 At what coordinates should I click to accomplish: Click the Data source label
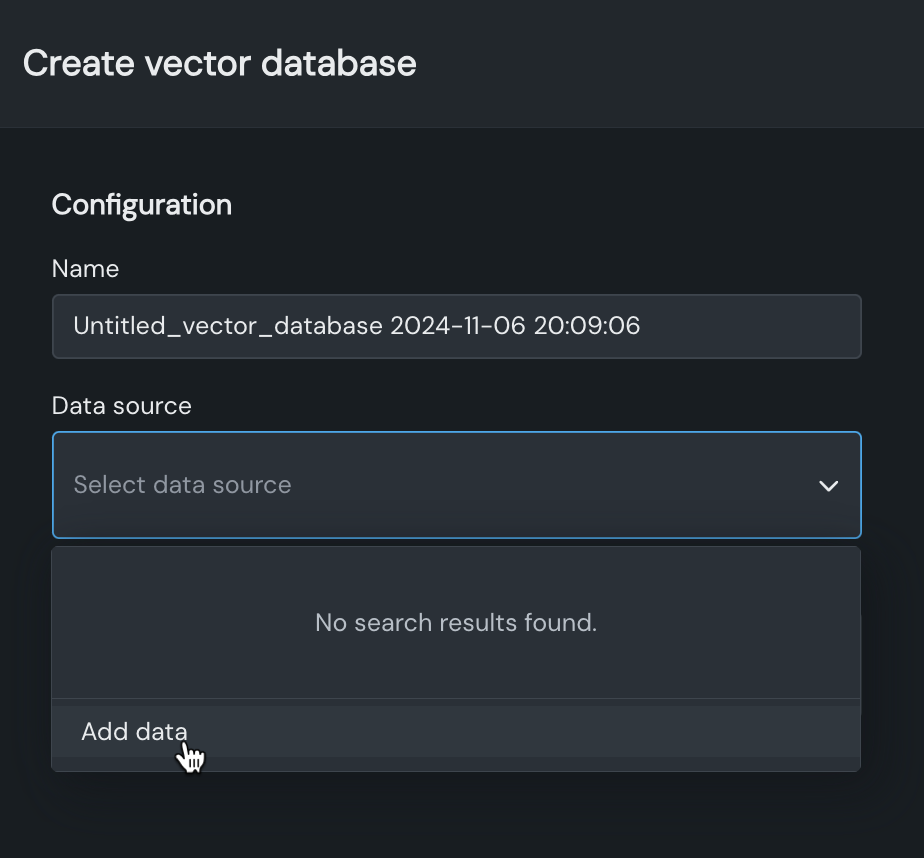coord(121,406)
